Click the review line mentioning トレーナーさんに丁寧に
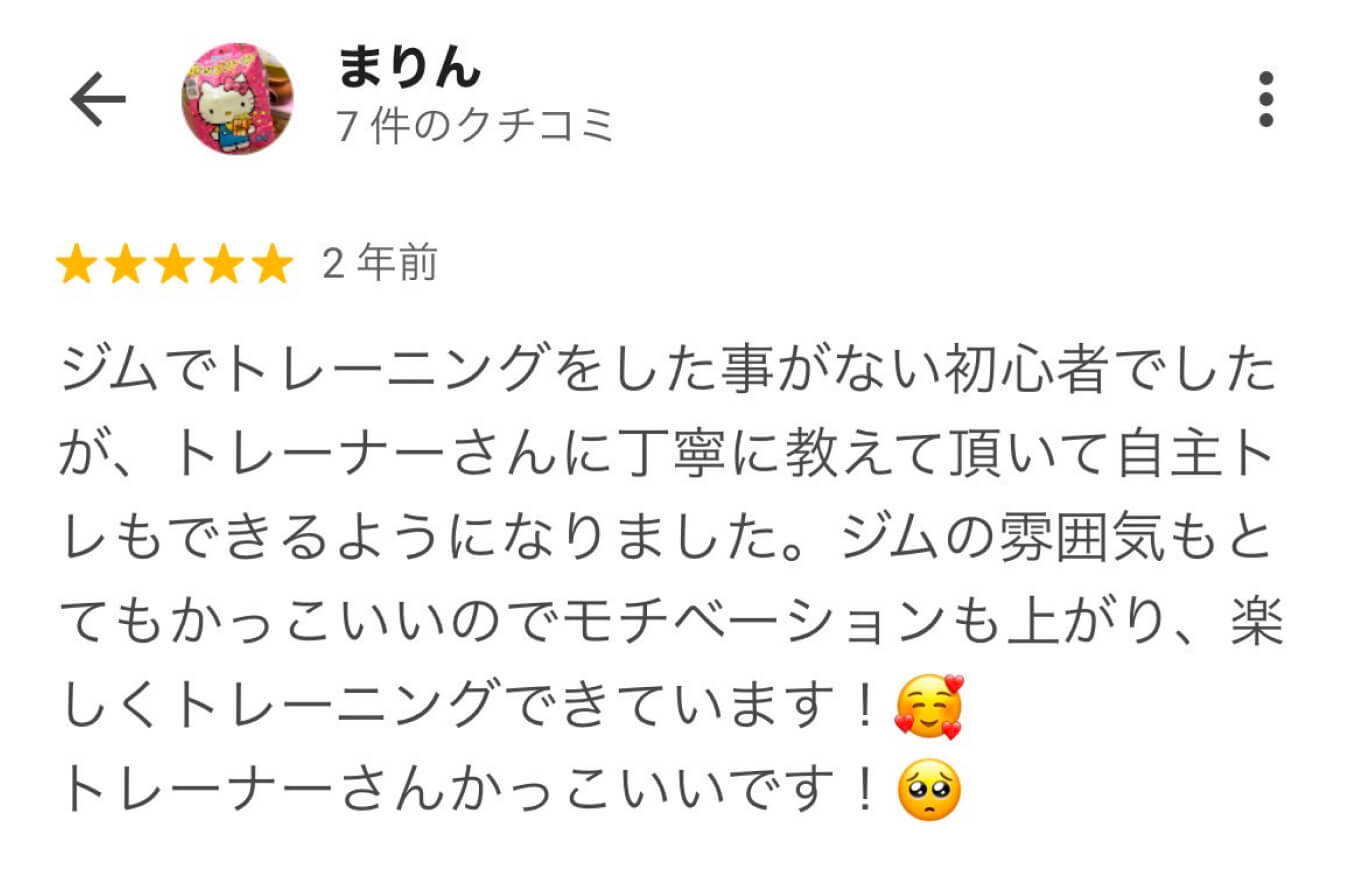 tap(668, 457)
